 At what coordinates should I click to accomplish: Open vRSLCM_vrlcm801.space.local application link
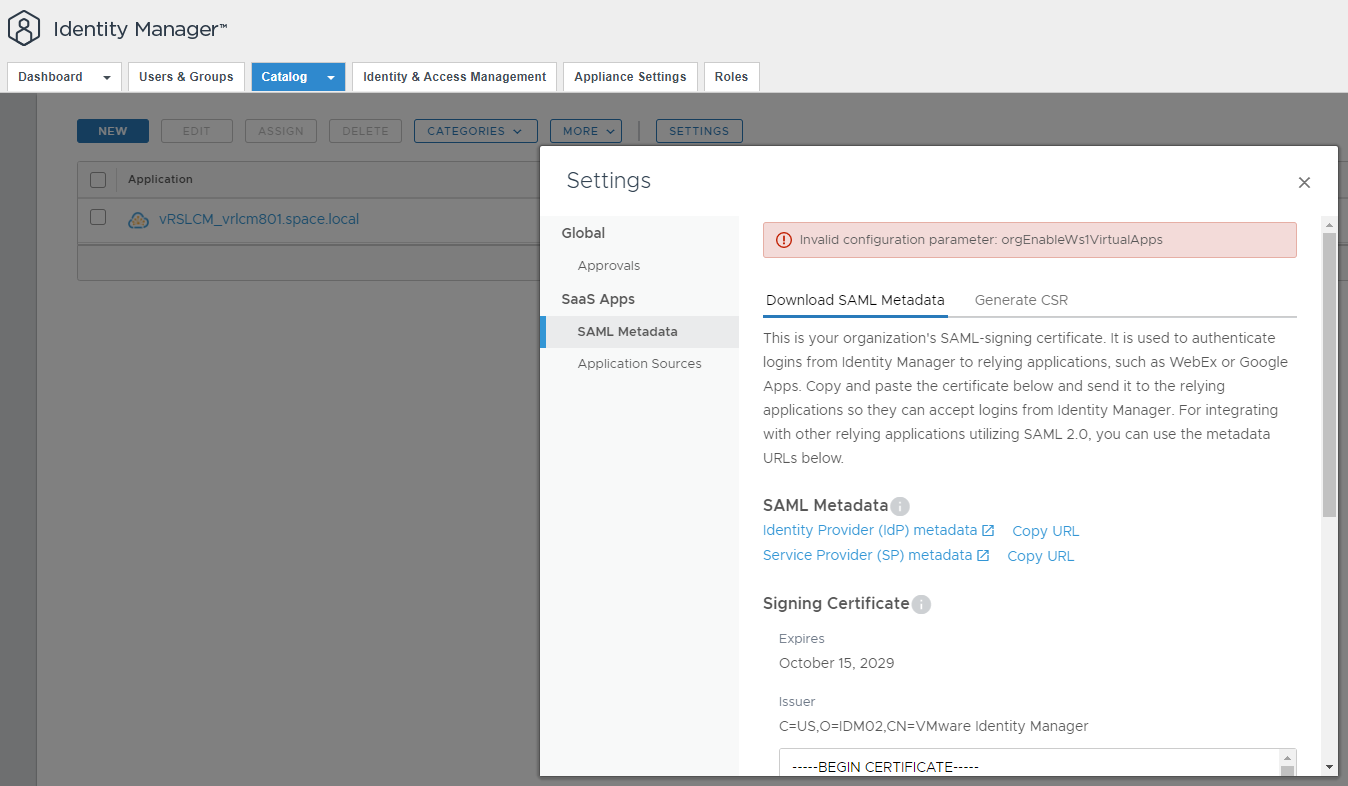click(259, 219)
